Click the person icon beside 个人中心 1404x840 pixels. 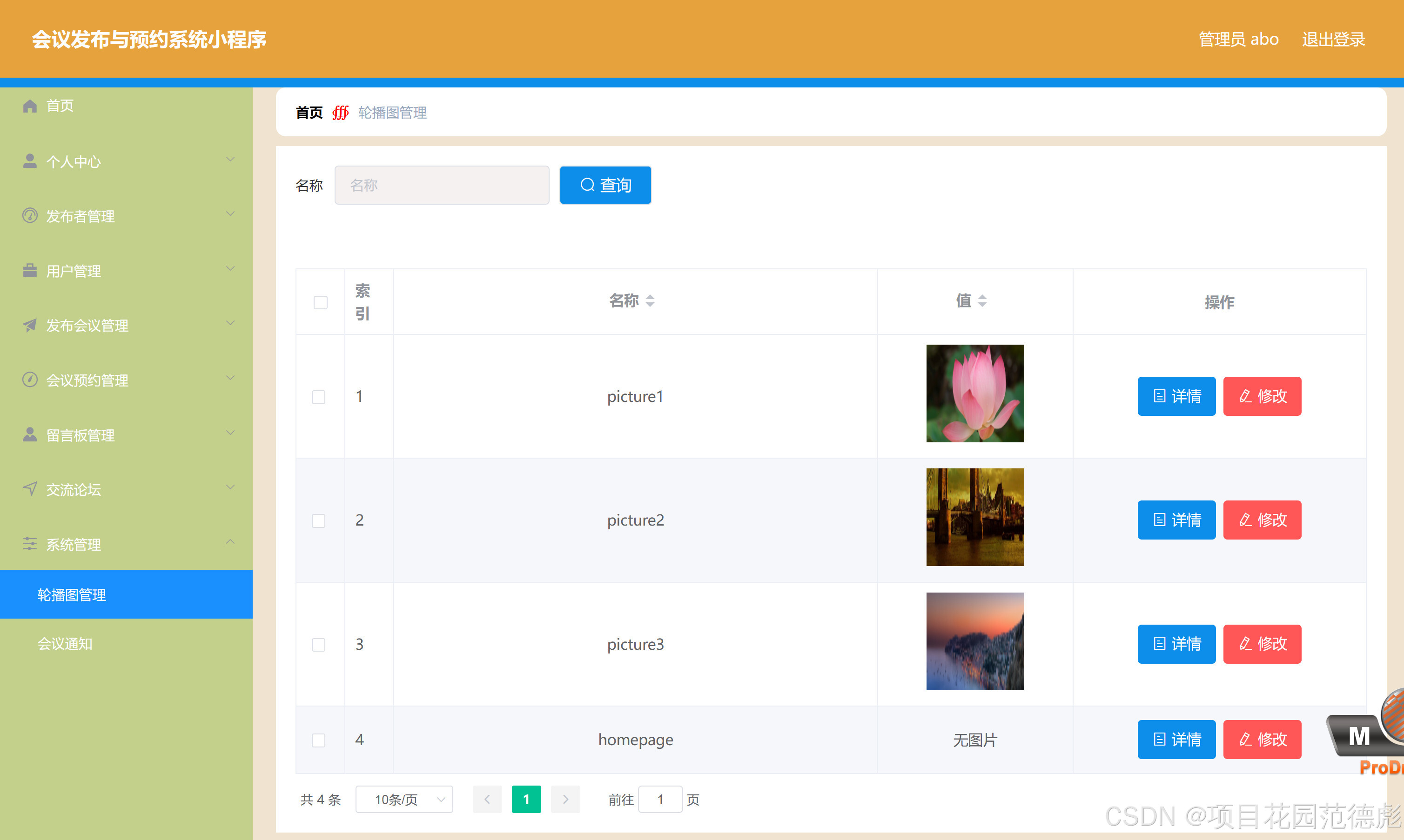(x=29, y=161)
